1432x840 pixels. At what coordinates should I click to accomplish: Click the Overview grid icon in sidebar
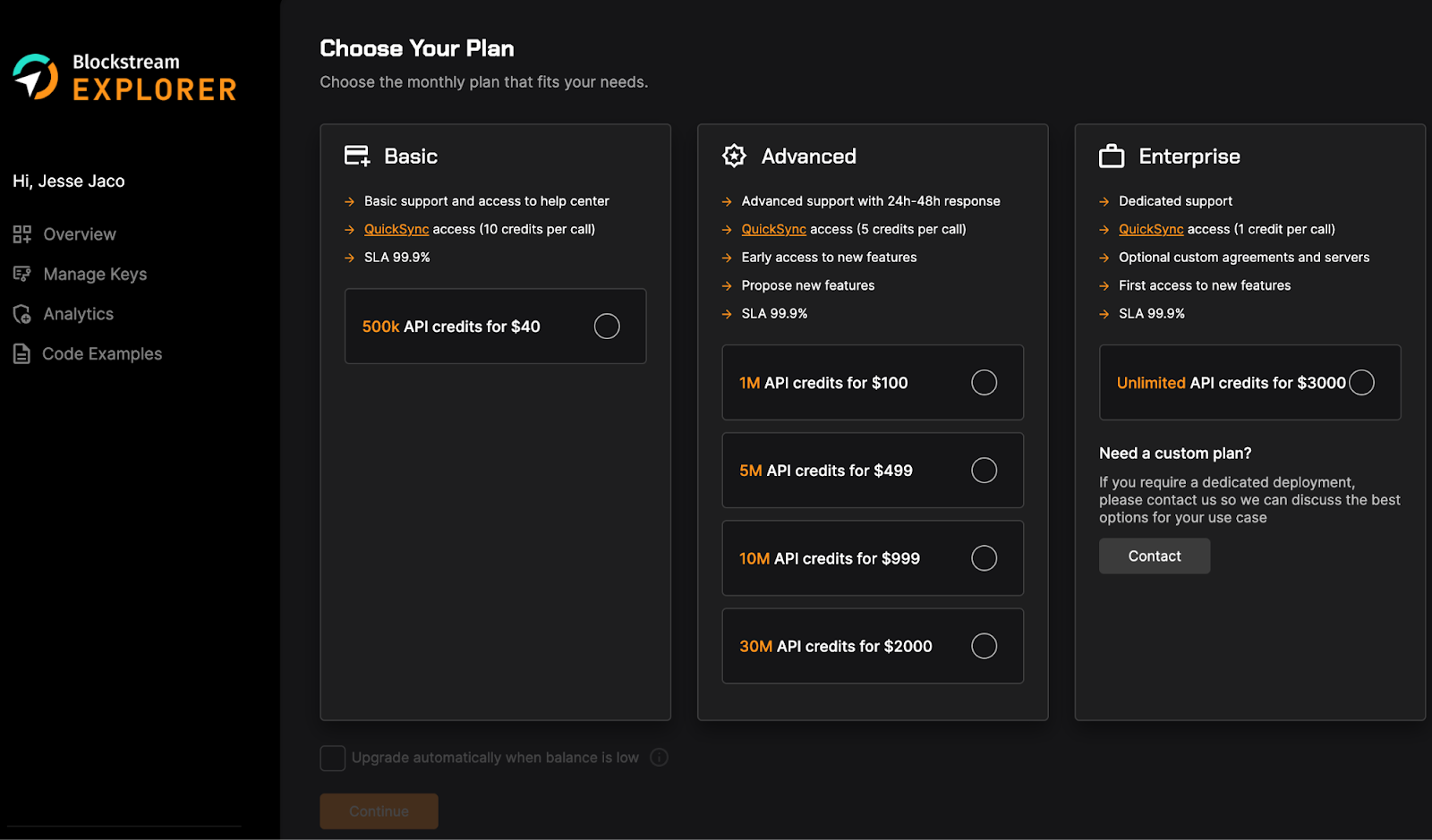pos(22,234)
